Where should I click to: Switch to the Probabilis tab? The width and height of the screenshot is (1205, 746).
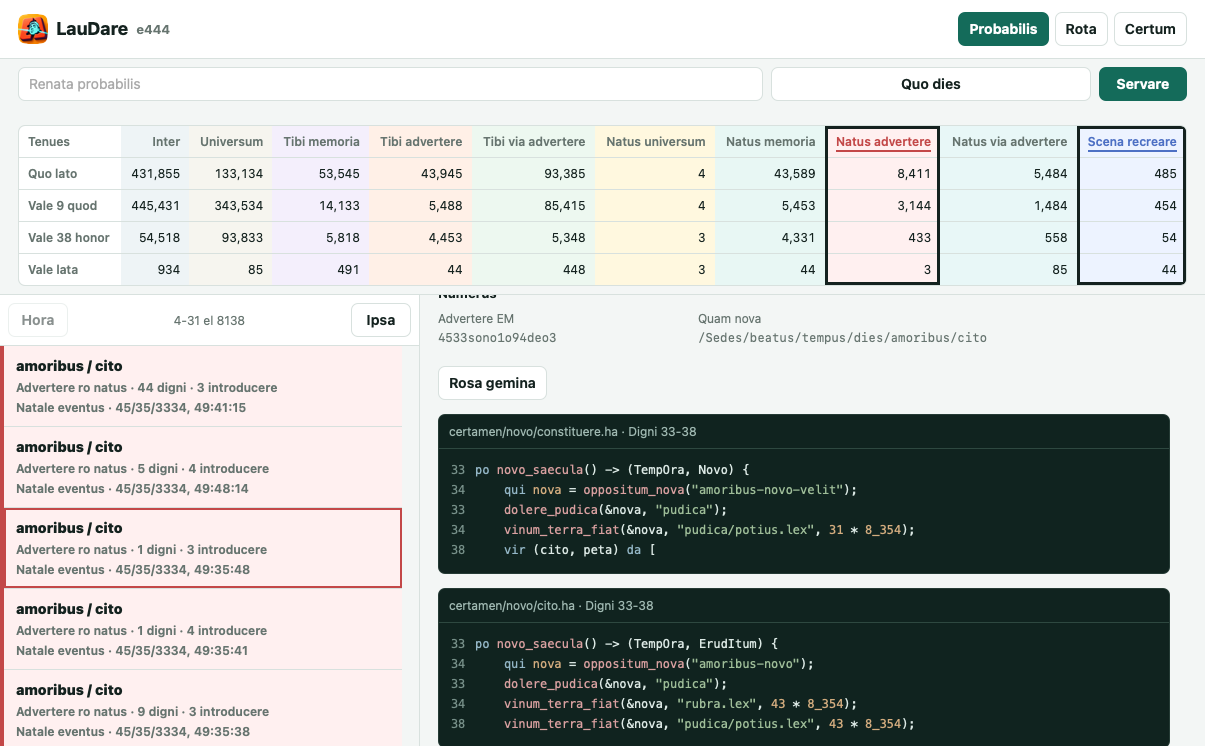(x=1003, y=29)
